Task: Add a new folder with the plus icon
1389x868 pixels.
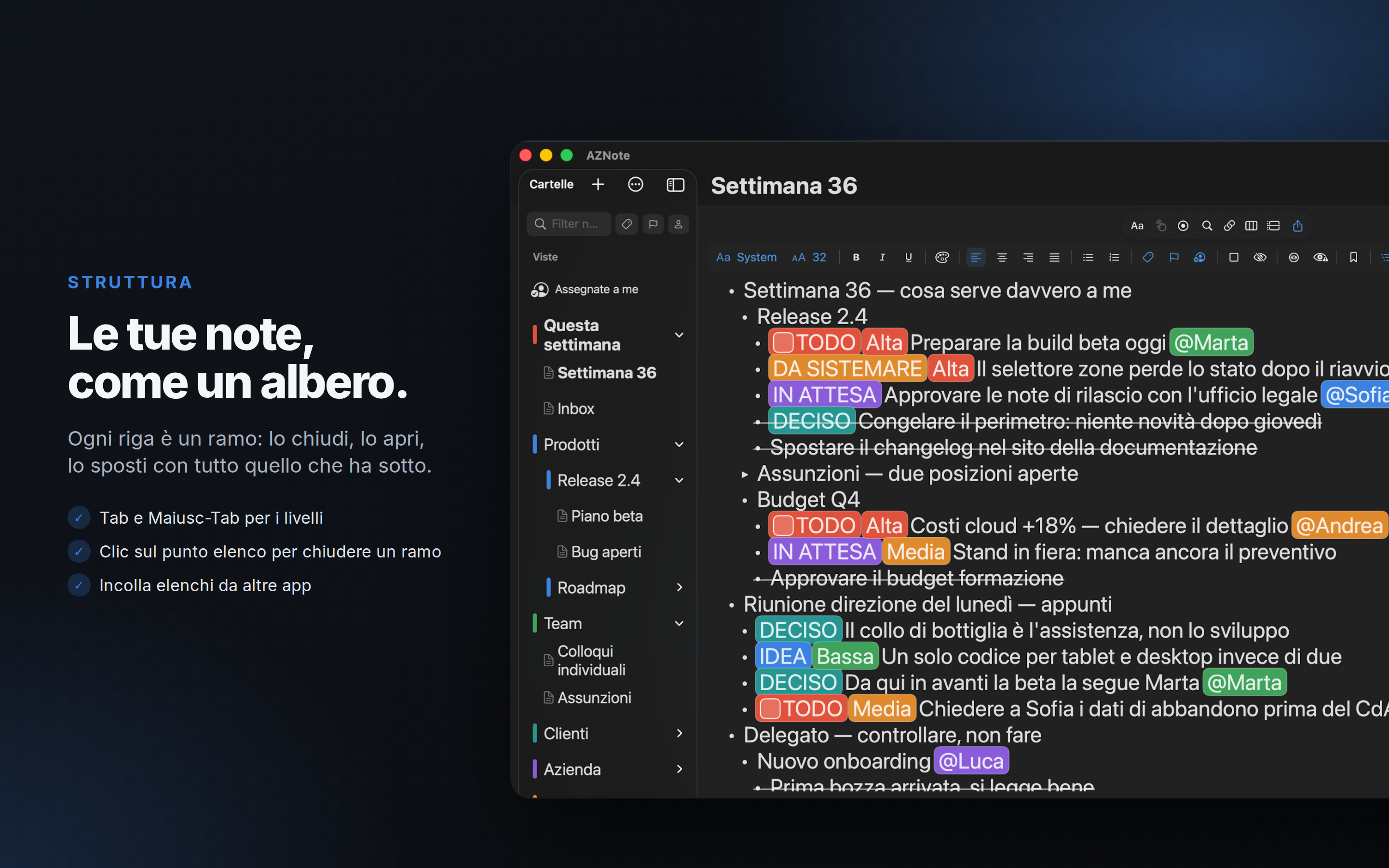Action: (x=598, y=184)
